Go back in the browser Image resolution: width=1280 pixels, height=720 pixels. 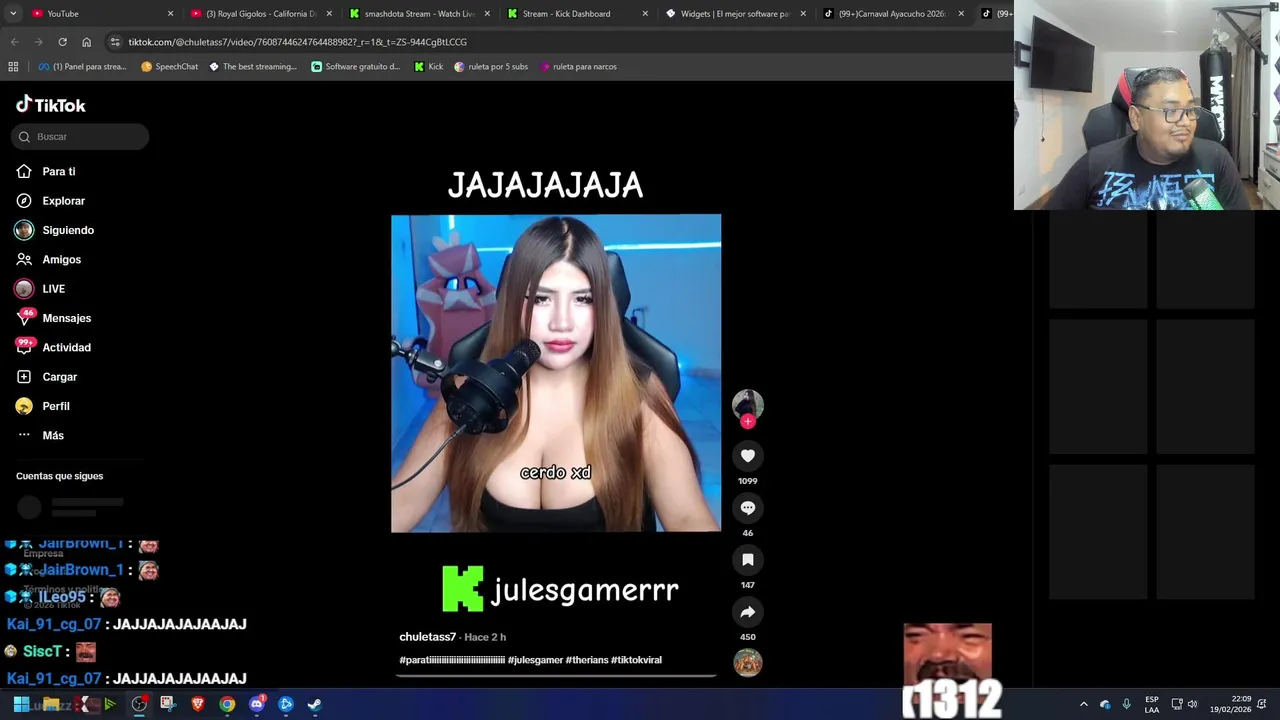(14, 42)
